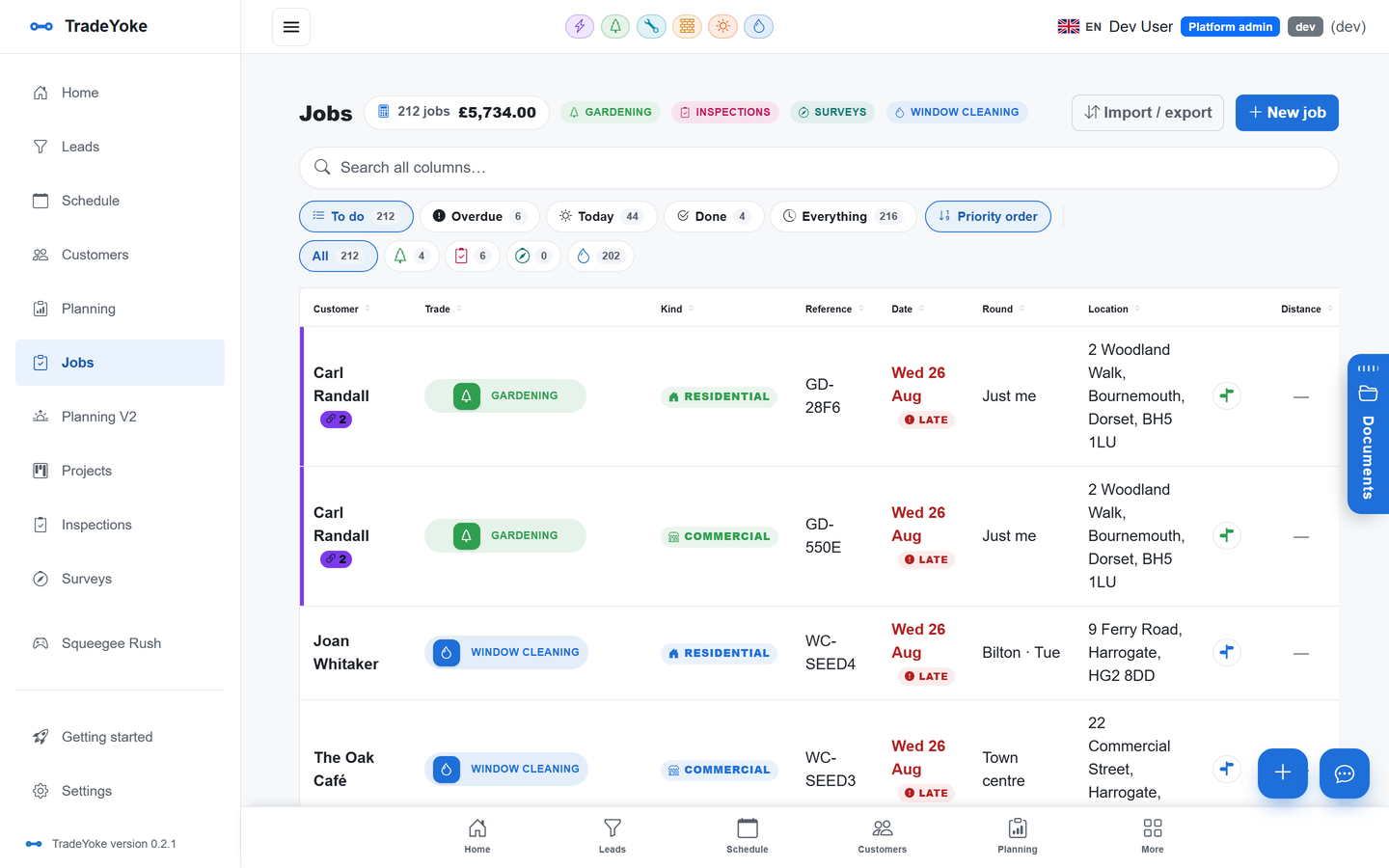
Task: Open Leads in the sidebar
Action: click(120, 147)
